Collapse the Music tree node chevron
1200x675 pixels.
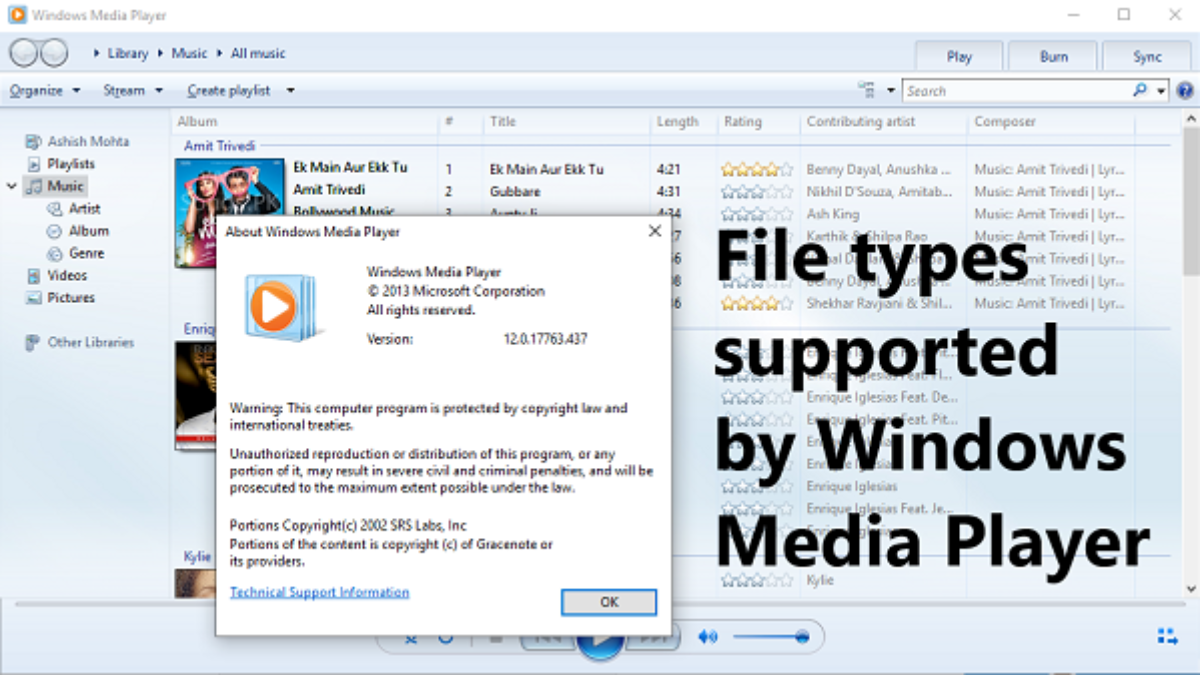tap(12, 186)
